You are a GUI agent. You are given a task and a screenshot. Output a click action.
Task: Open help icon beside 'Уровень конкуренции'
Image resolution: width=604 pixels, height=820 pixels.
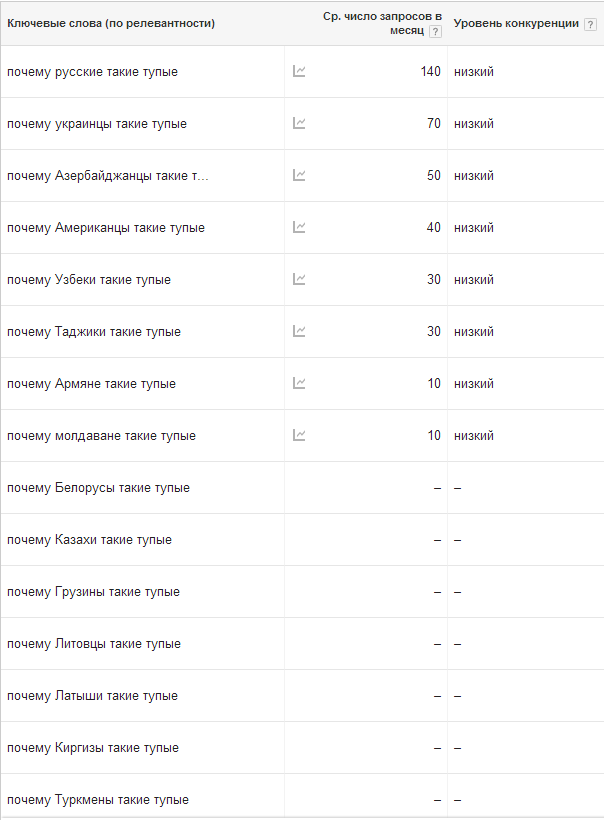[590, 24]
